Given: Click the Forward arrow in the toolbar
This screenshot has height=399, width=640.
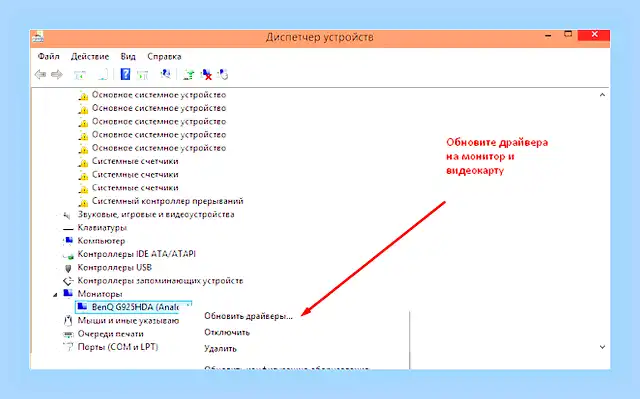Looking at the screenshot, I should point(57,75).
